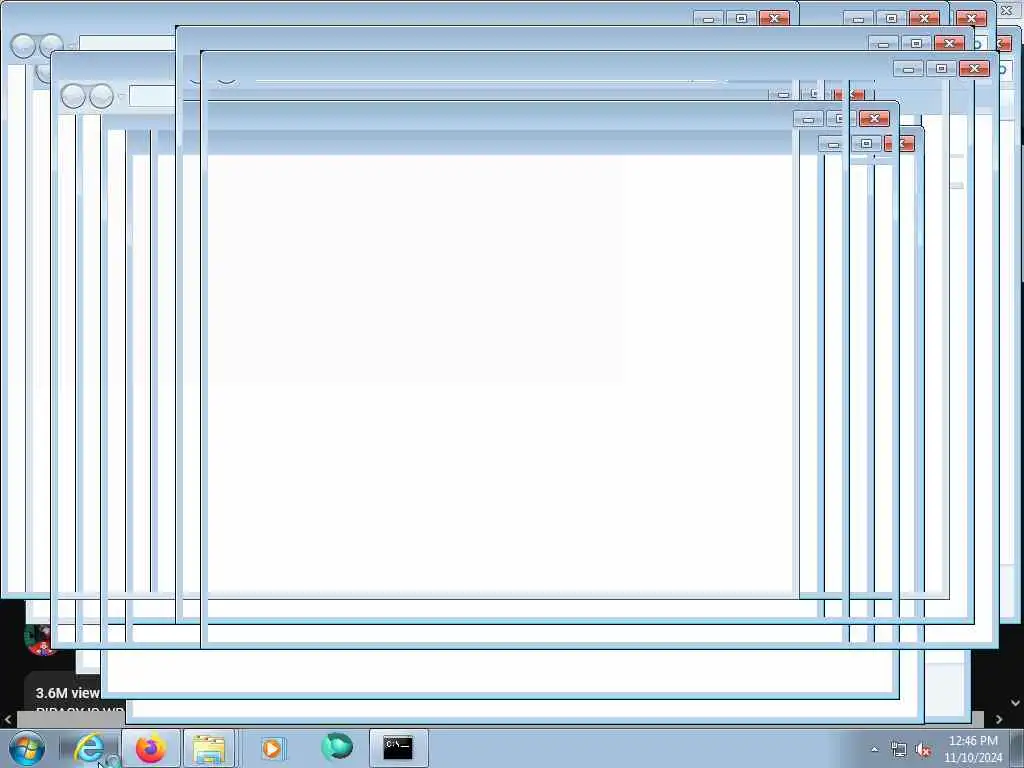Screen dimensions: 1024x768
Task: Minimize the frontmost blank window
Action: pyautogui.click(x=908, y=68)
